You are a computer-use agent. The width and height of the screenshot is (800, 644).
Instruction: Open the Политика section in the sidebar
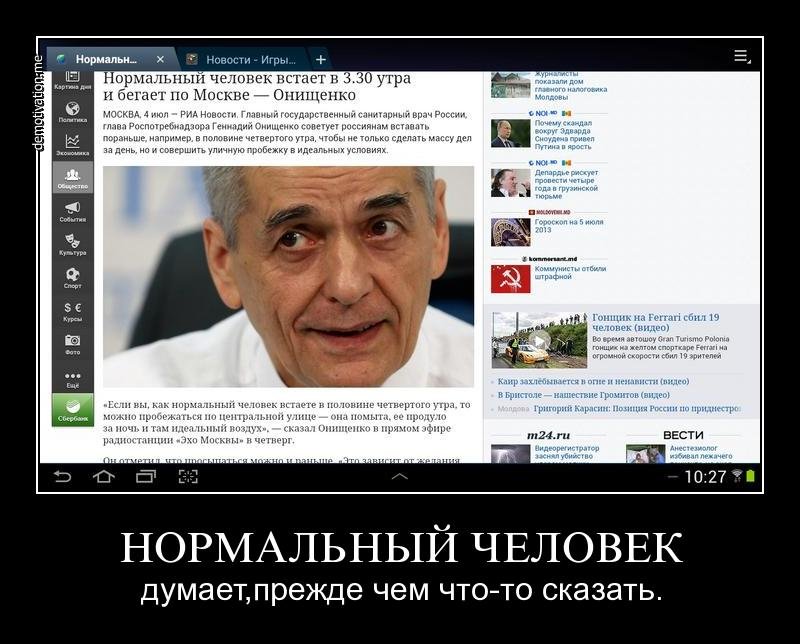(x=72, y=110)
